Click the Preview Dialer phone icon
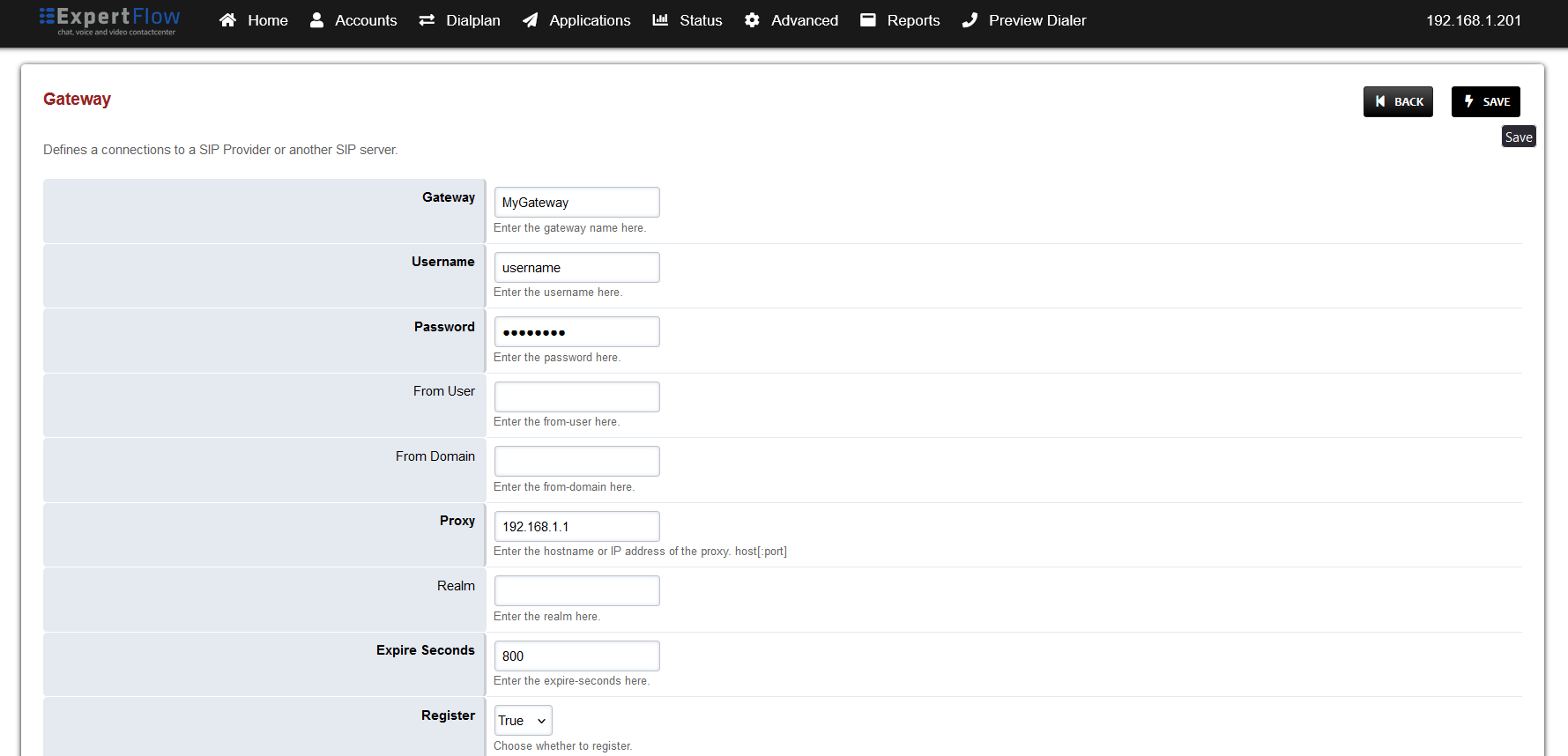The image size is (1568, 756). point(970,20)
